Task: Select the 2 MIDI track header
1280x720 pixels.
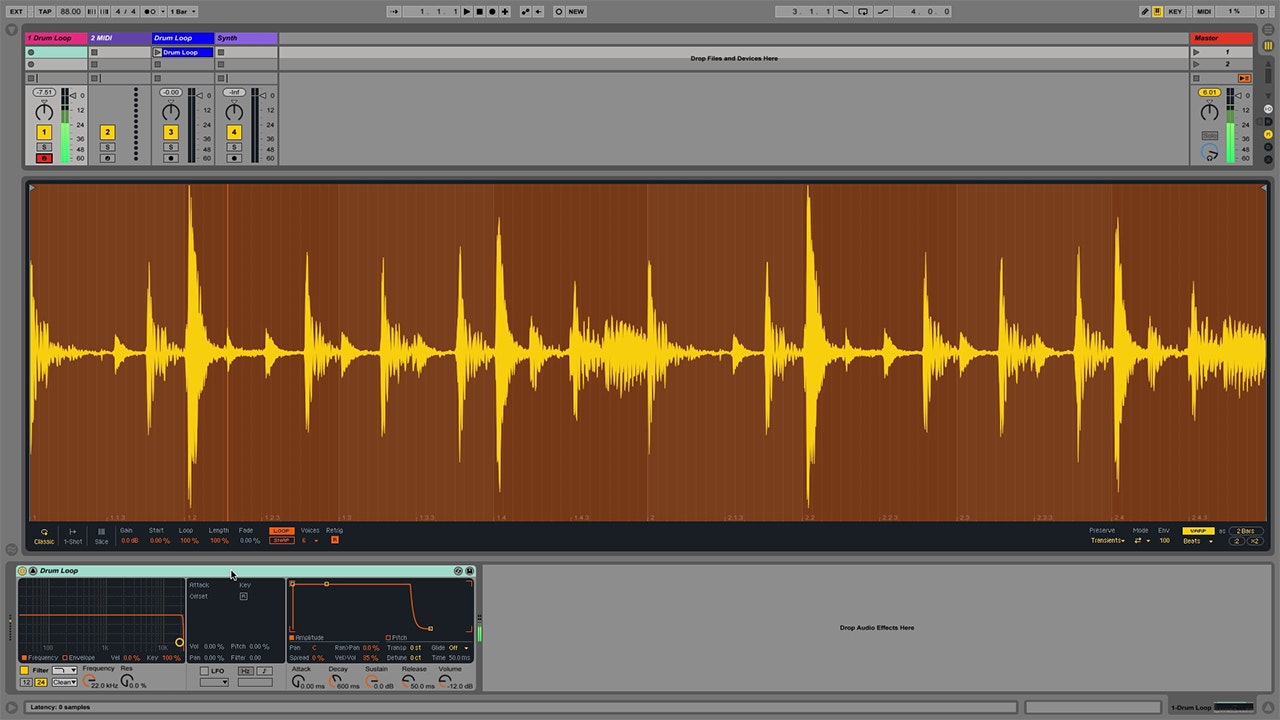Action: [x=118, y=37]
